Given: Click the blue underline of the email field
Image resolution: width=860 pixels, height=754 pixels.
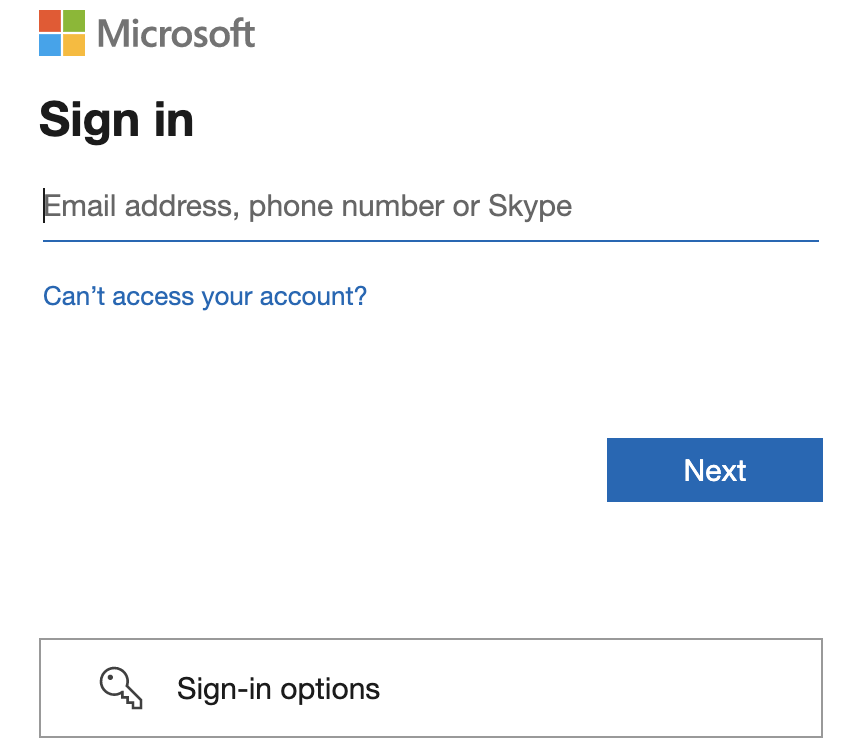Looking at the screenshot, I should [x=430, y=241].
